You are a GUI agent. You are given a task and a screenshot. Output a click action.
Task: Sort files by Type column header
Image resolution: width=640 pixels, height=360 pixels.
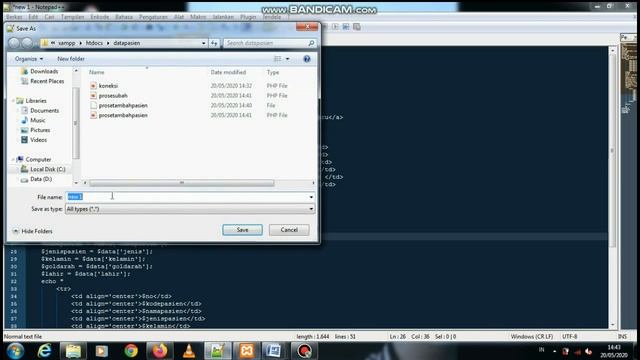coord(273,72)
